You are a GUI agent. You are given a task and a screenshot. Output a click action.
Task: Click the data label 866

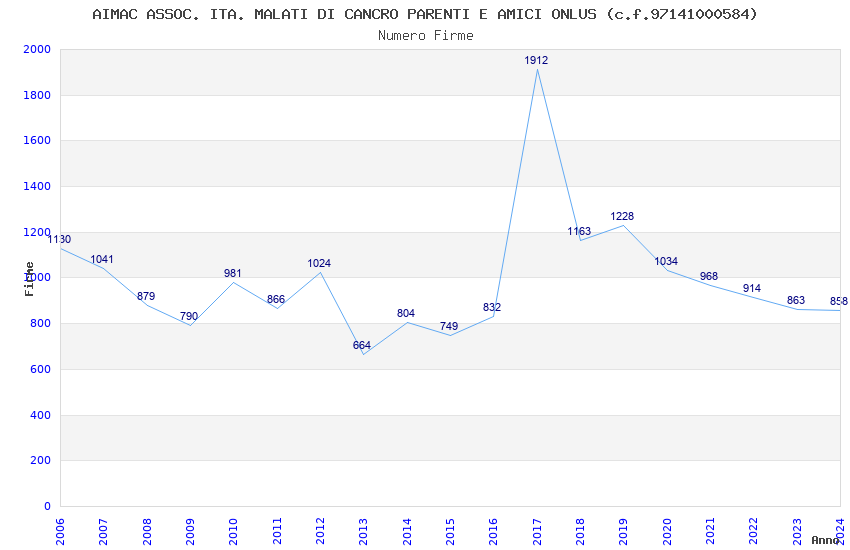coord(276,300)
